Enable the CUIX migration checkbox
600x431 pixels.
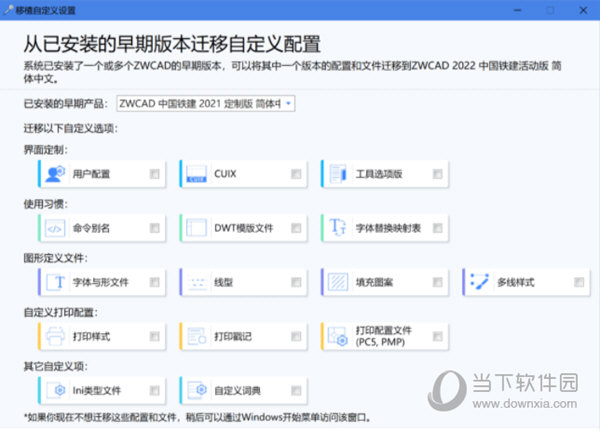296,174
